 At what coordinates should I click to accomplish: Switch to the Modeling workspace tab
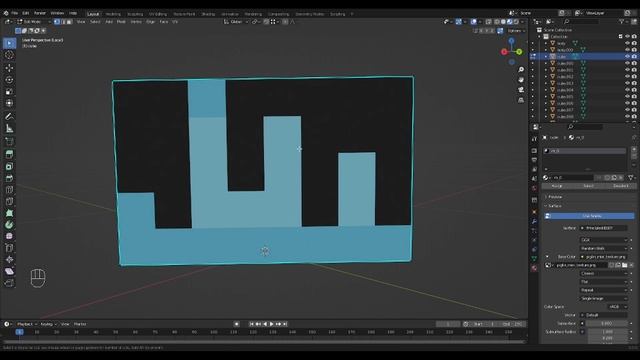click(113, 14)
